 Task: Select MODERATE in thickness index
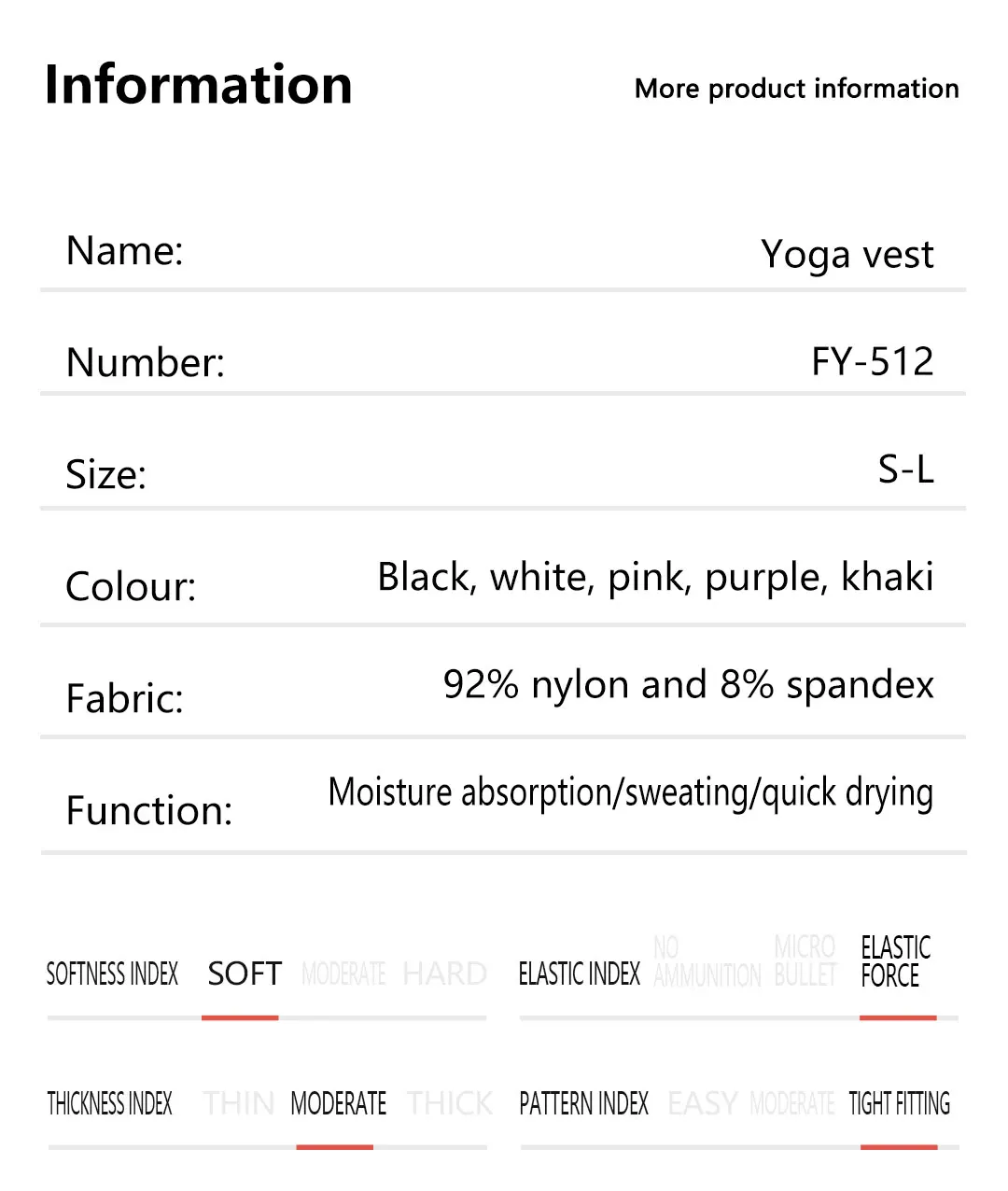338,1103
